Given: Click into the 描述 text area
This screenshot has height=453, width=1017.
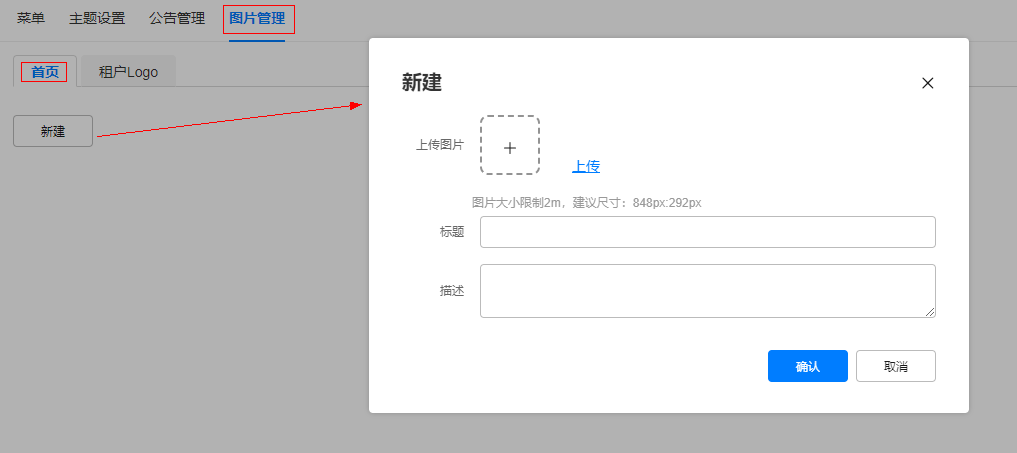Looking at the screenshot, I should [708, 291].
